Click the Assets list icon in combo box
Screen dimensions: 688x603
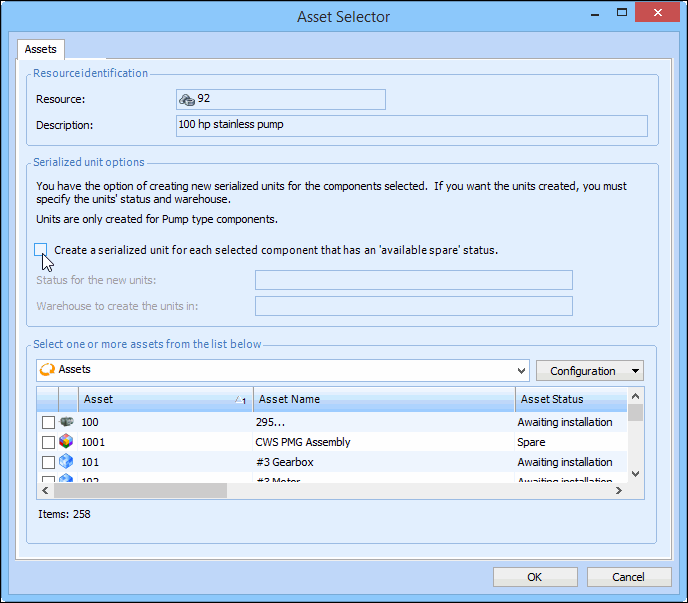pyautogui.click(x=47, y=370)
